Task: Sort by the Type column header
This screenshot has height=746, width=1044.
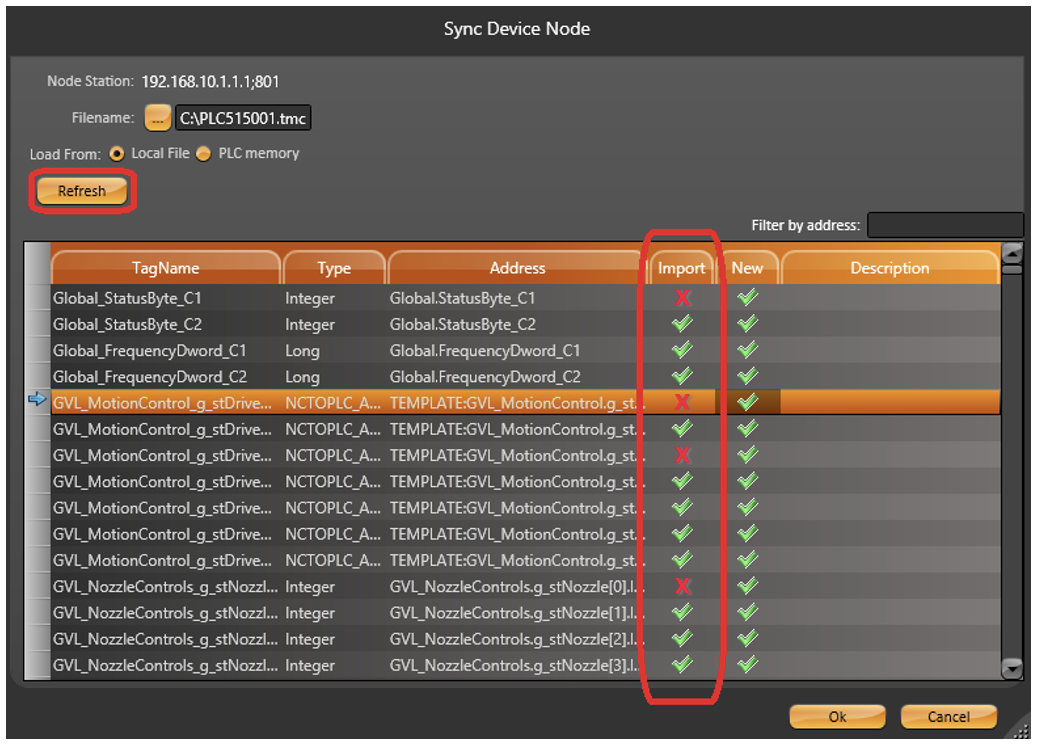Action: [334, 268]
